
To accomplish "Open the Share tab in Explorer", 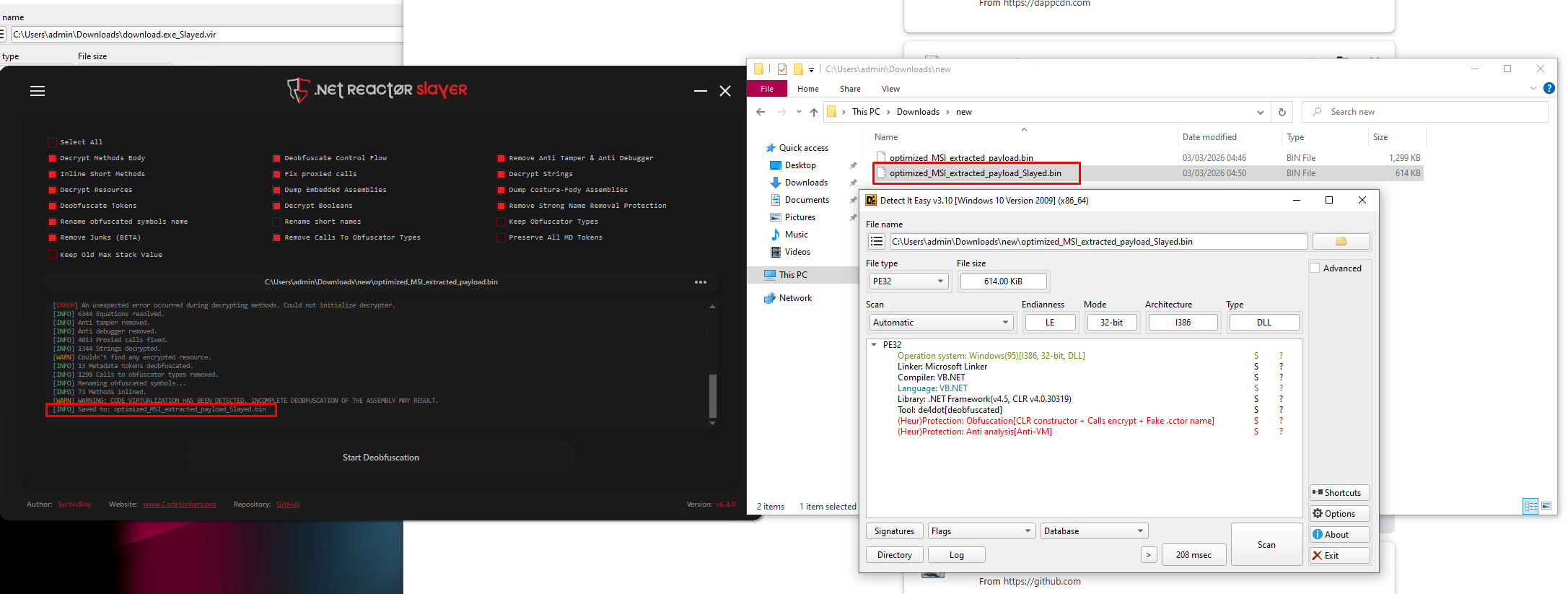I will pos(850,89).
